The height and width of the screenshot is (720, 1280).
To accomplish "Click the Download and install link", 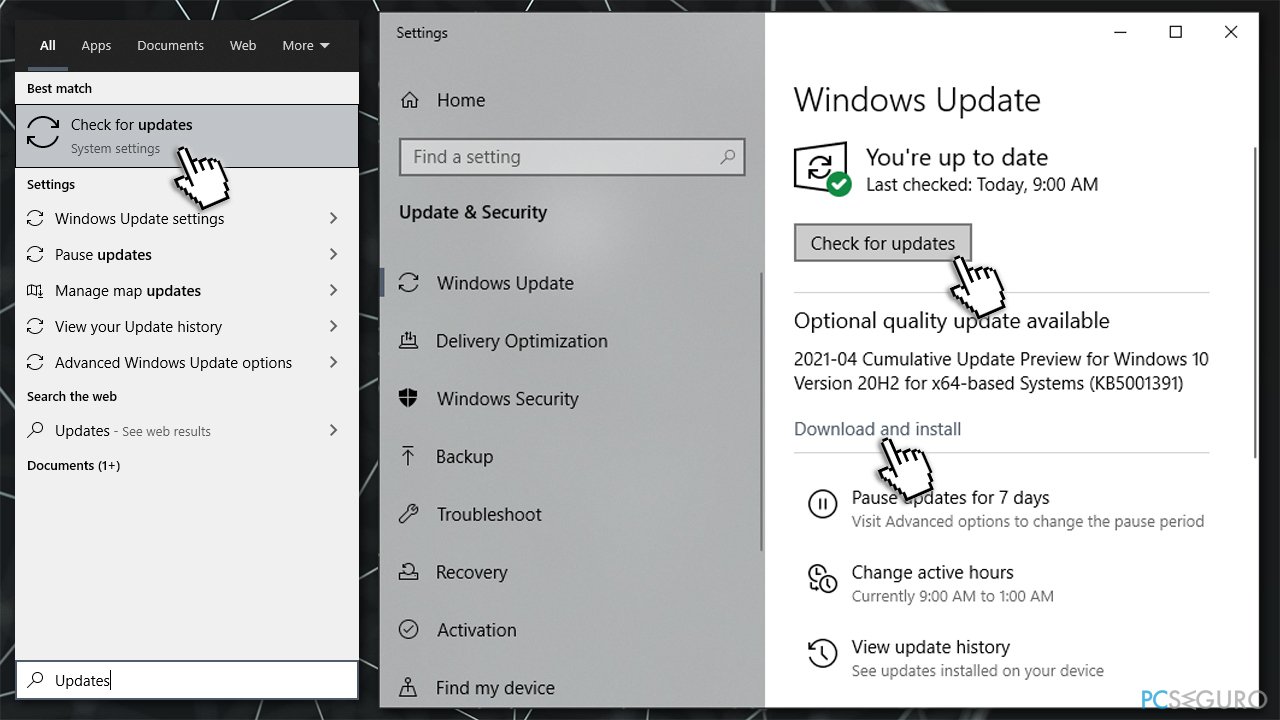I will [x=877, y=429].
